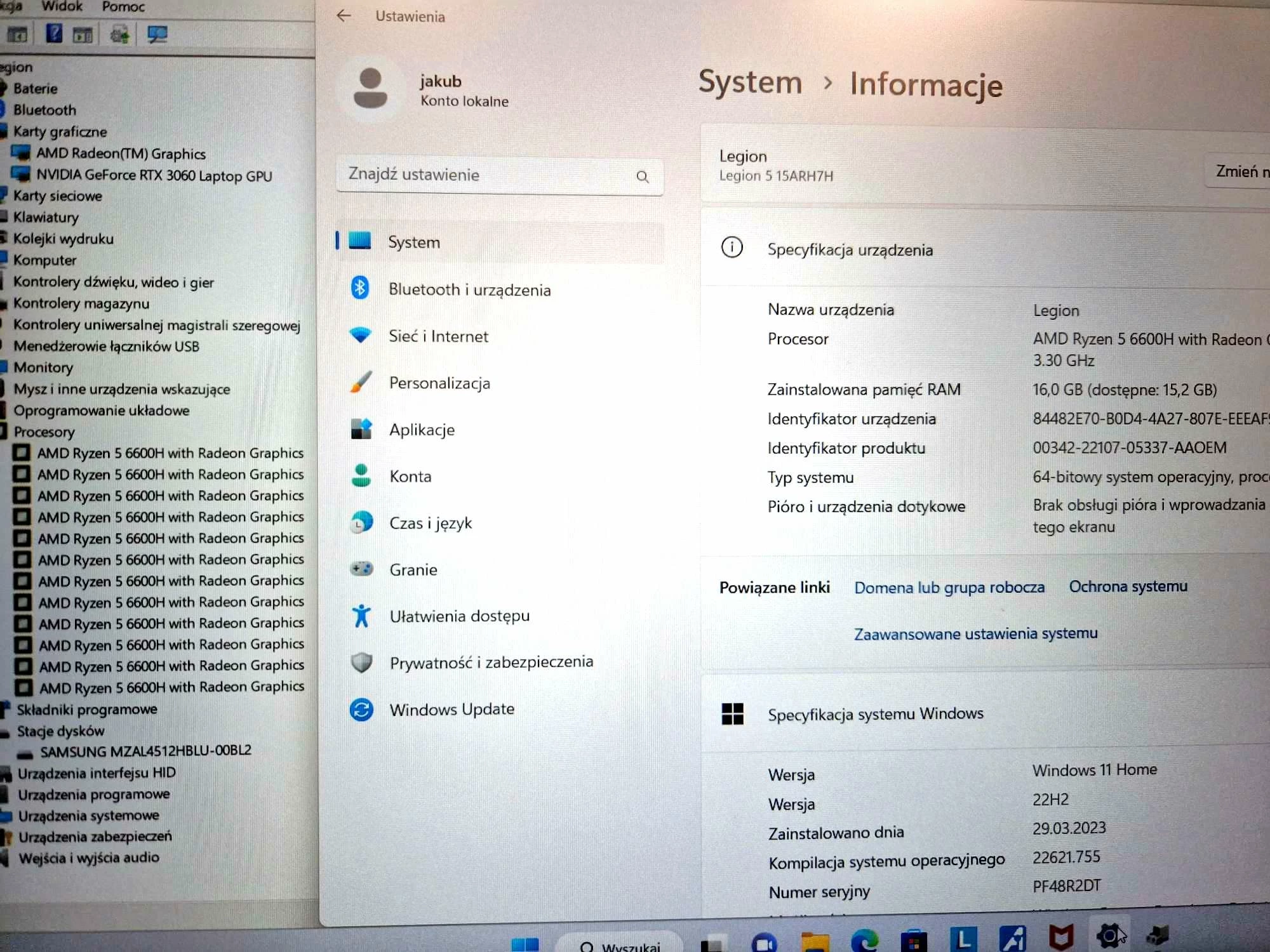Click the blue Help toolbar icon in Device Manager
The height and width of the screenshot is (952, 1270).
click(54, 34)
